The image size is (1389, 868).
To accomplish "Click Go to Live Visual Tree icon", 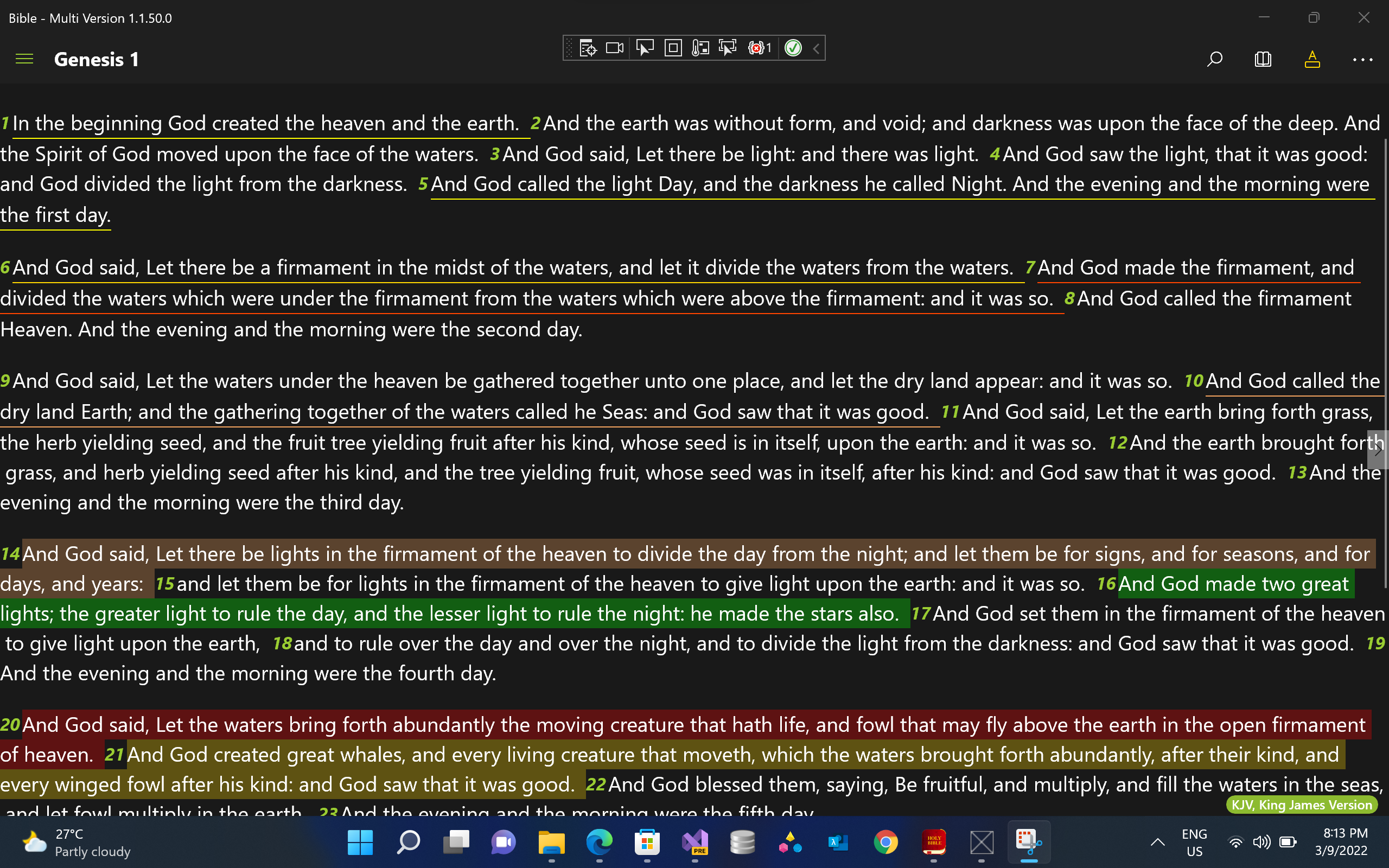I will point(588,48).
